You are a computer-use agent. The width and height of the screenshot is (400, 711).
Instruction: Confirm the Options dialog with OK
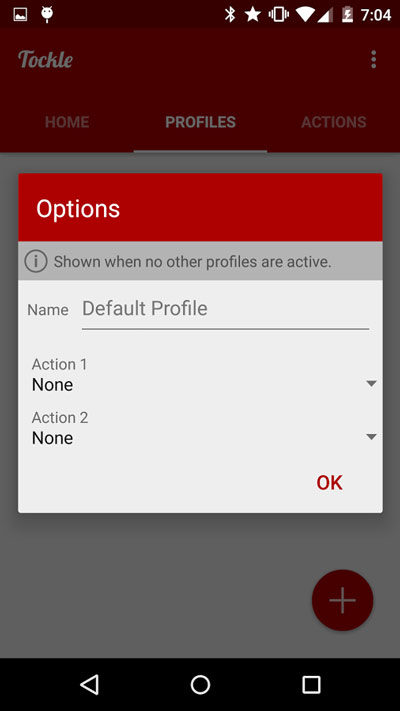[x=329, y=482]
